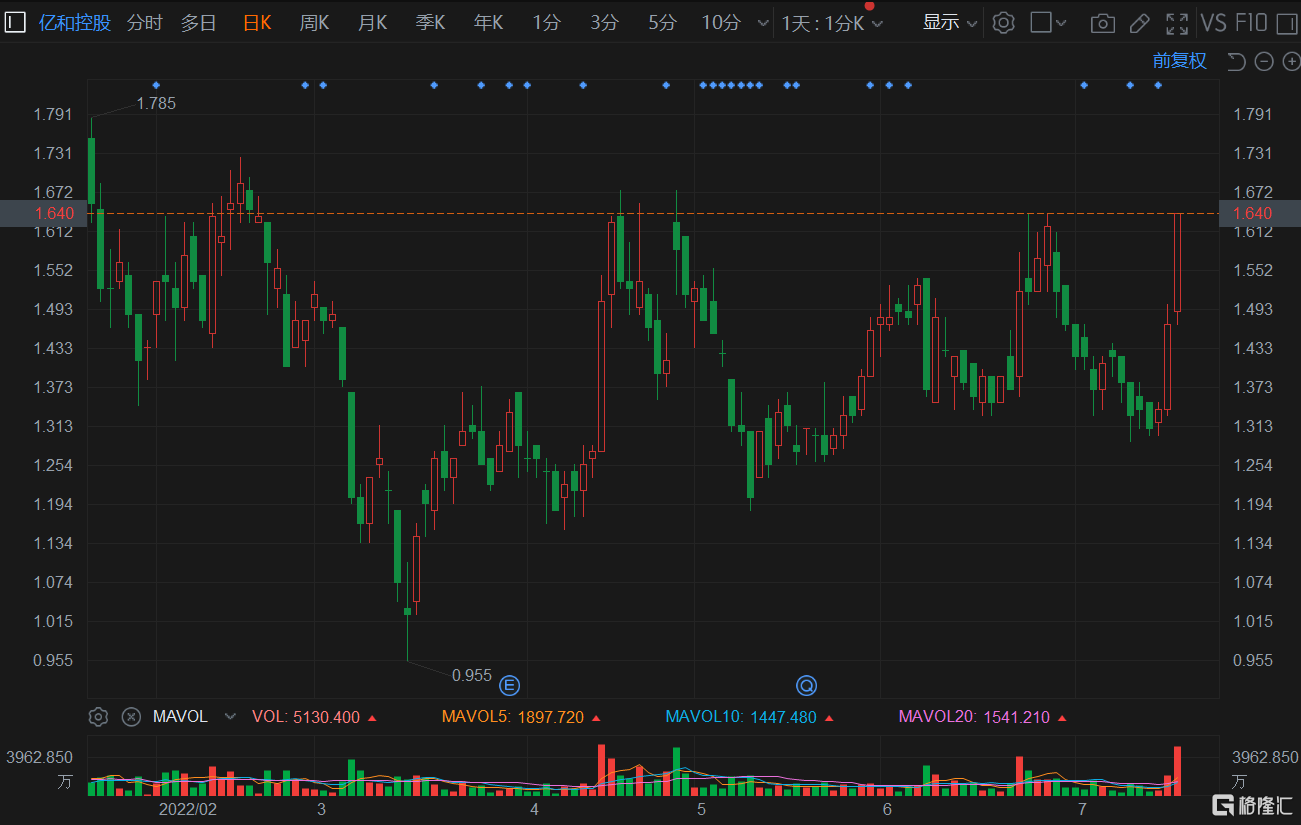
Task: Click the E earnings event marker
Action: [510, 685]
